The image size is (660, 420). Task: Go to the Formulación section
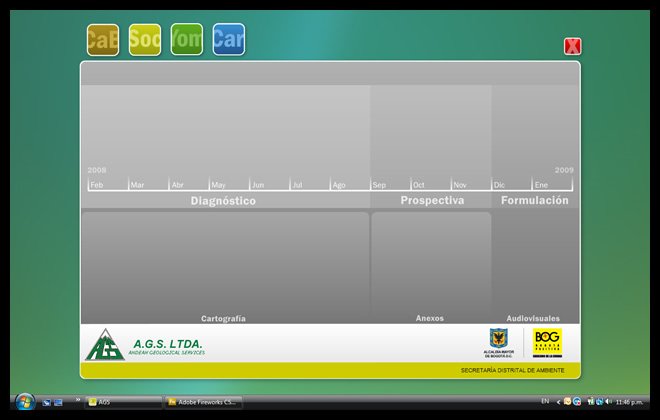(x=534, y=201)
